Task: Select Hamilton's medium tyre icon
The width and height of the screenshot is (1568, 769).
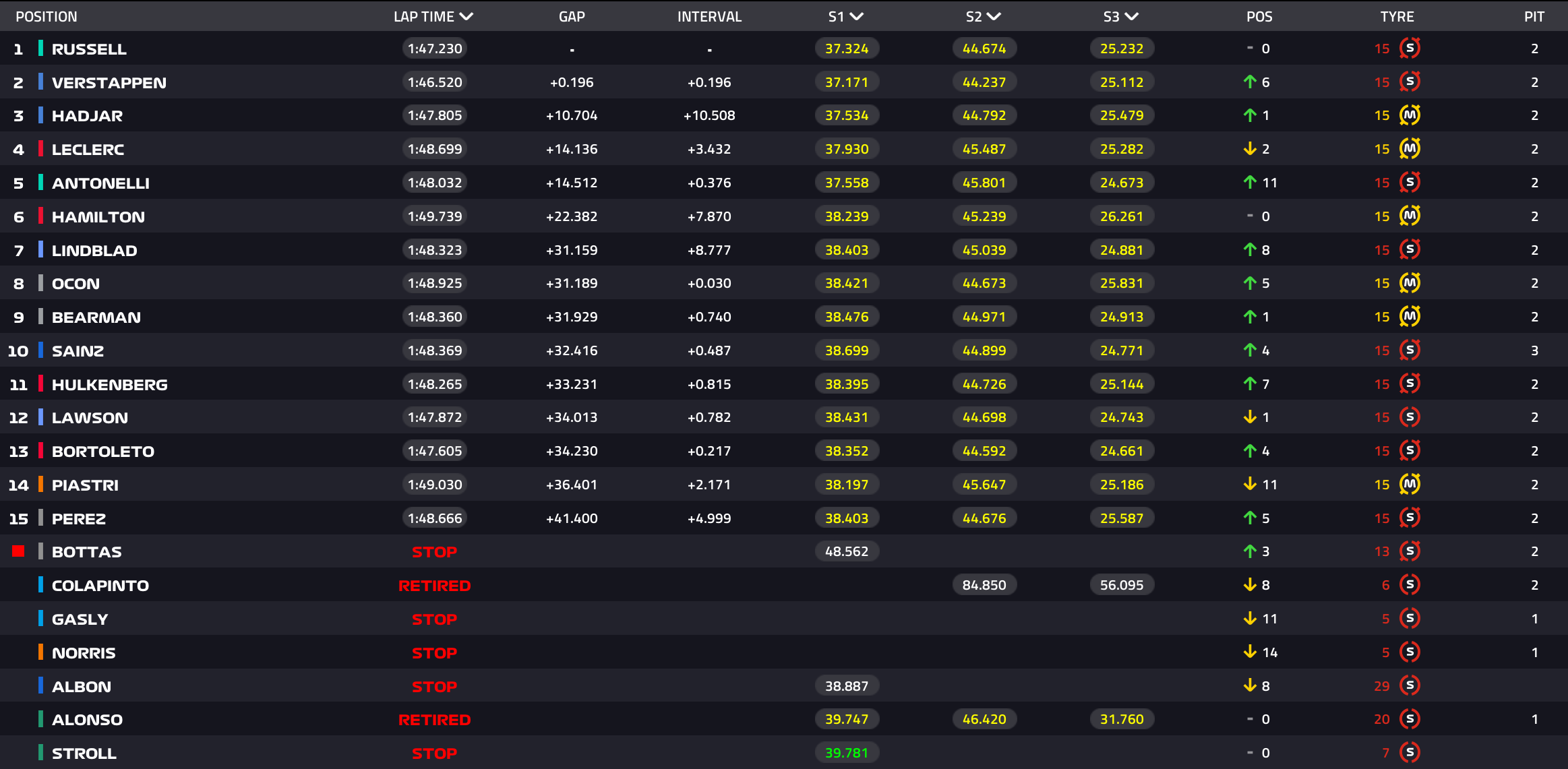Action: coord(1410,216)
